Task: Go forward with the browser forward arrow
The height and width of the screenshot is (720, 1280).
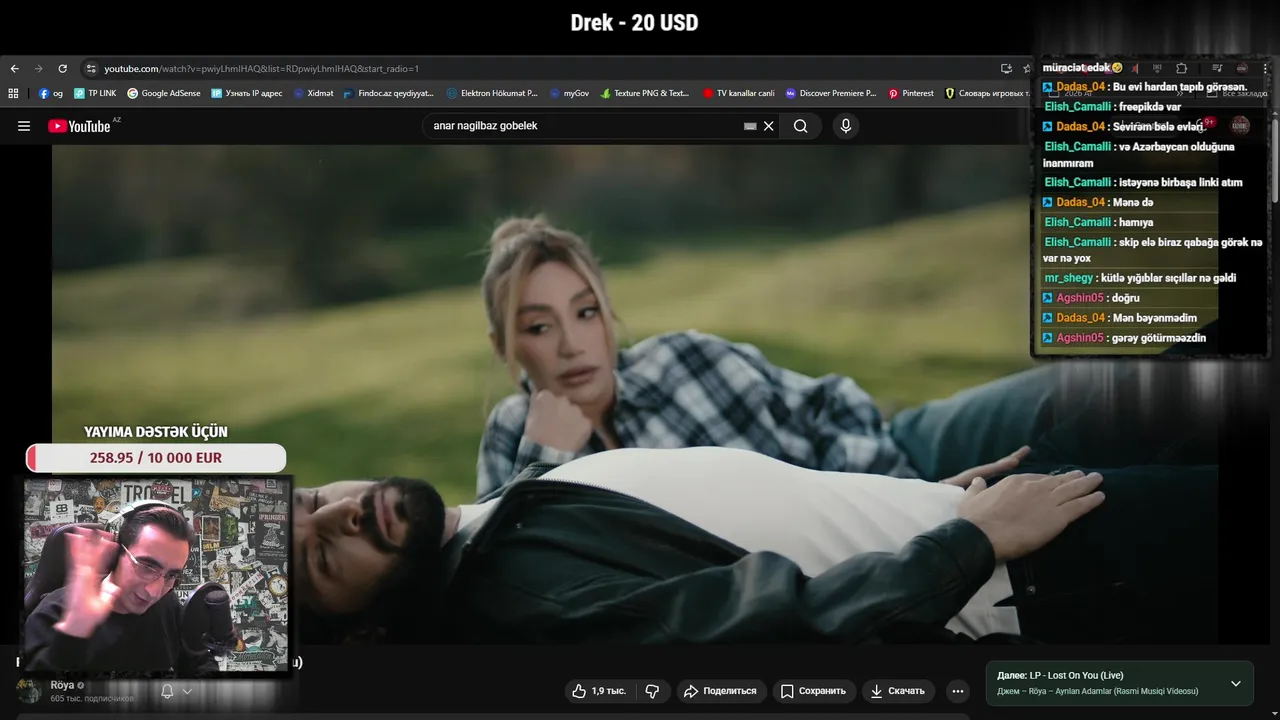Action: 38,69
